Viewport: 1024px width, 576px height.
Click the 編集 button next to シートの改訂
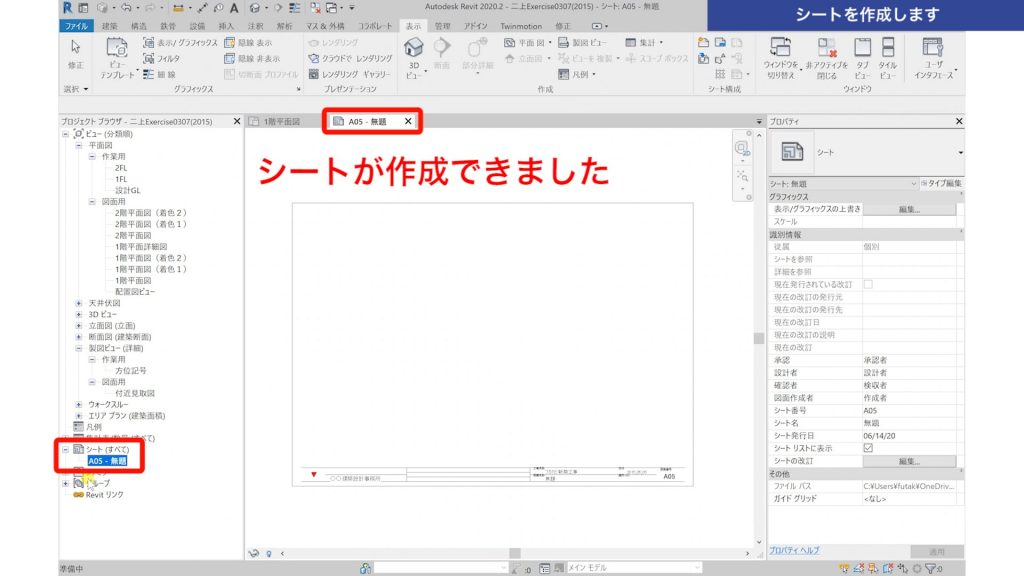tap(909, 460)
